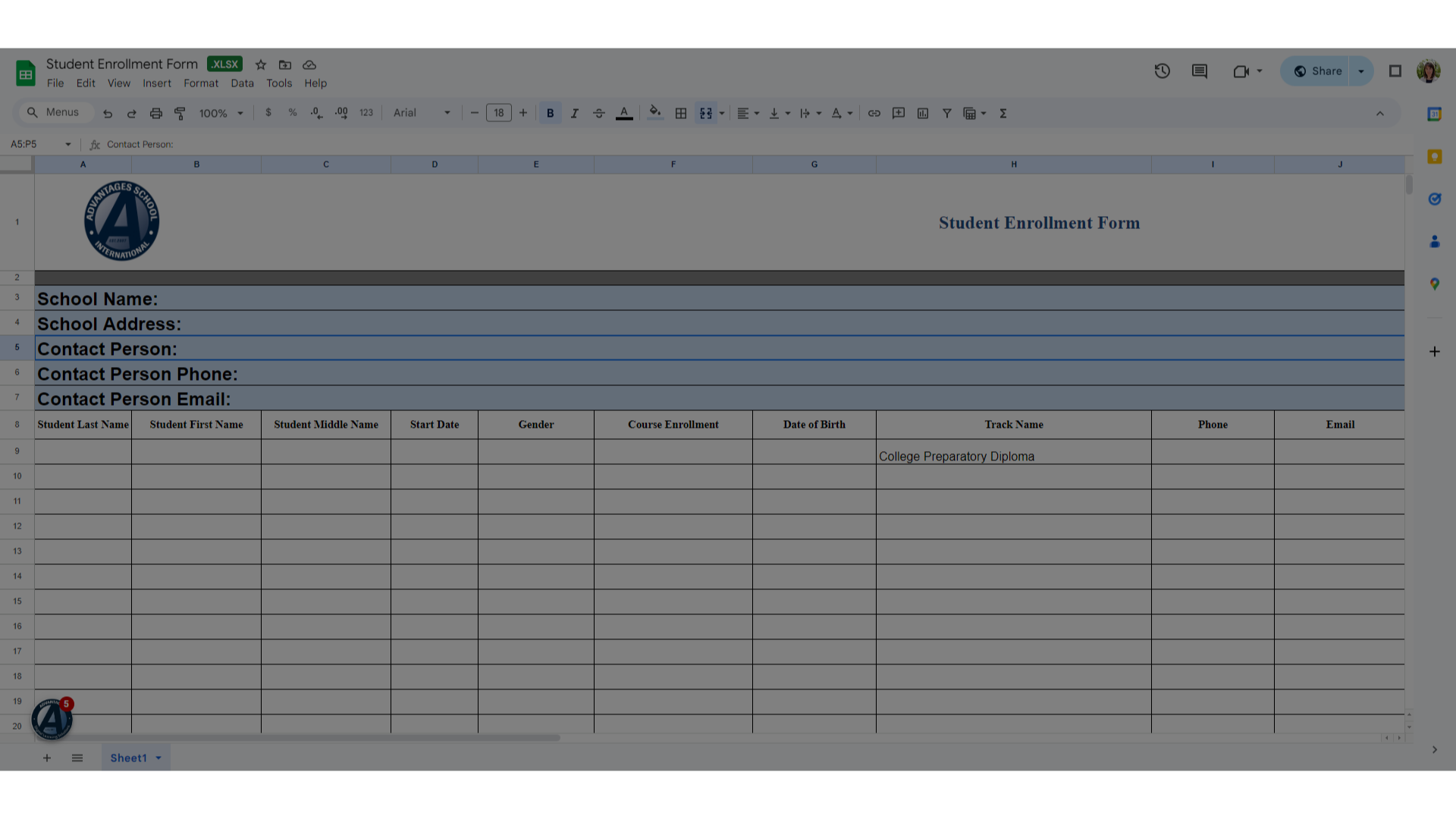Viewport: 1456px width, 819px height.
Task: Open the comments panel icon
Action: click(x=1199, y=71)
